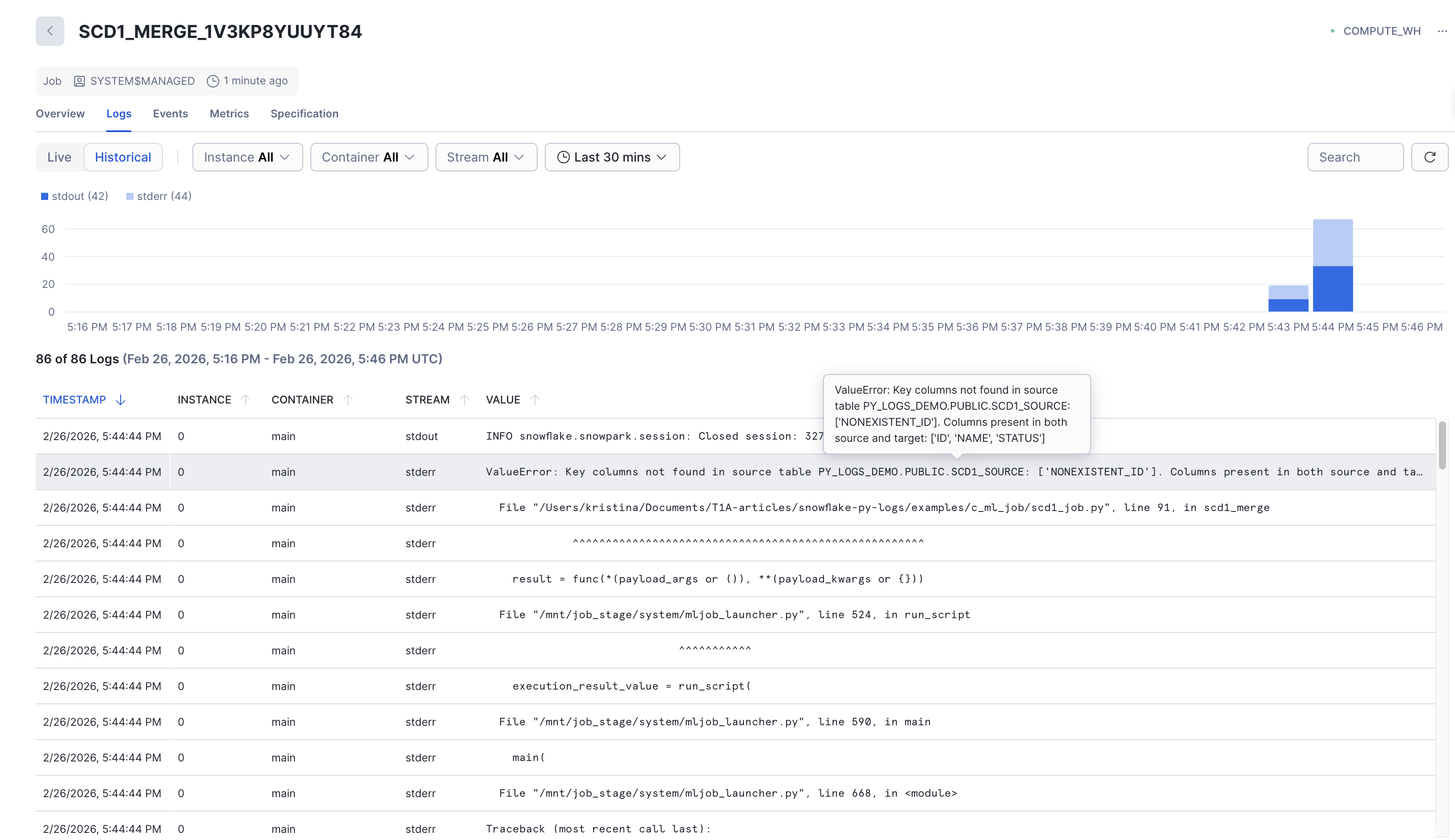
Task: Sort by the STREAM column
Action: coord(427,399)
